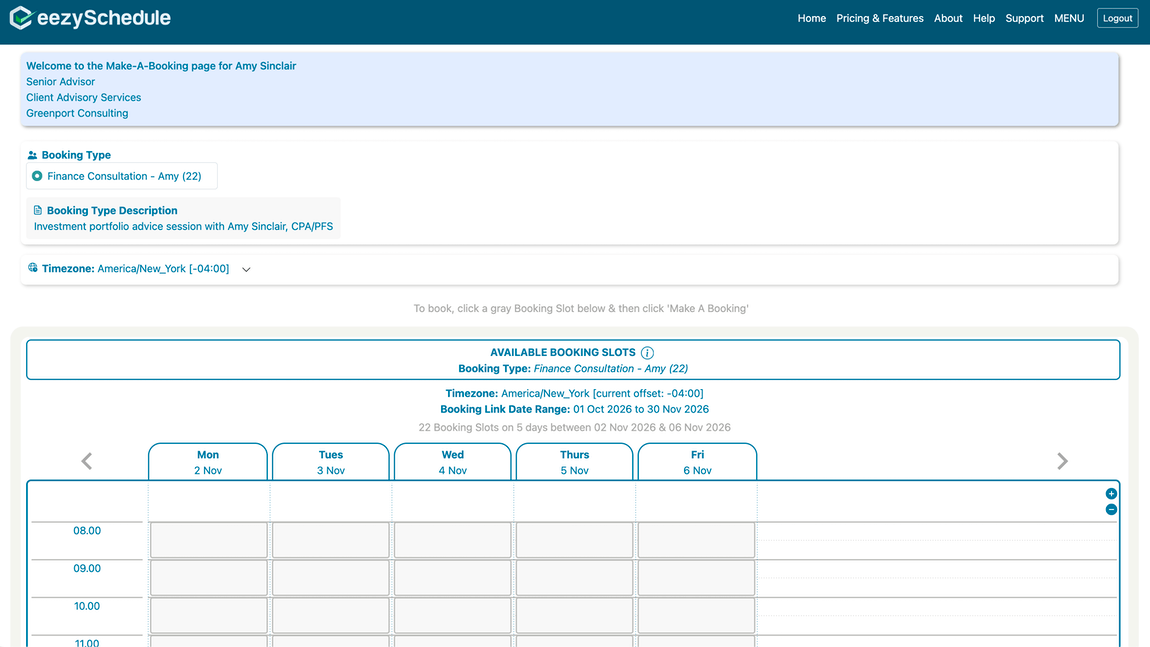
Task: Pick the Tuesday 09.00 booking slot
Action: pyautogui.click(x=331, y=577)
